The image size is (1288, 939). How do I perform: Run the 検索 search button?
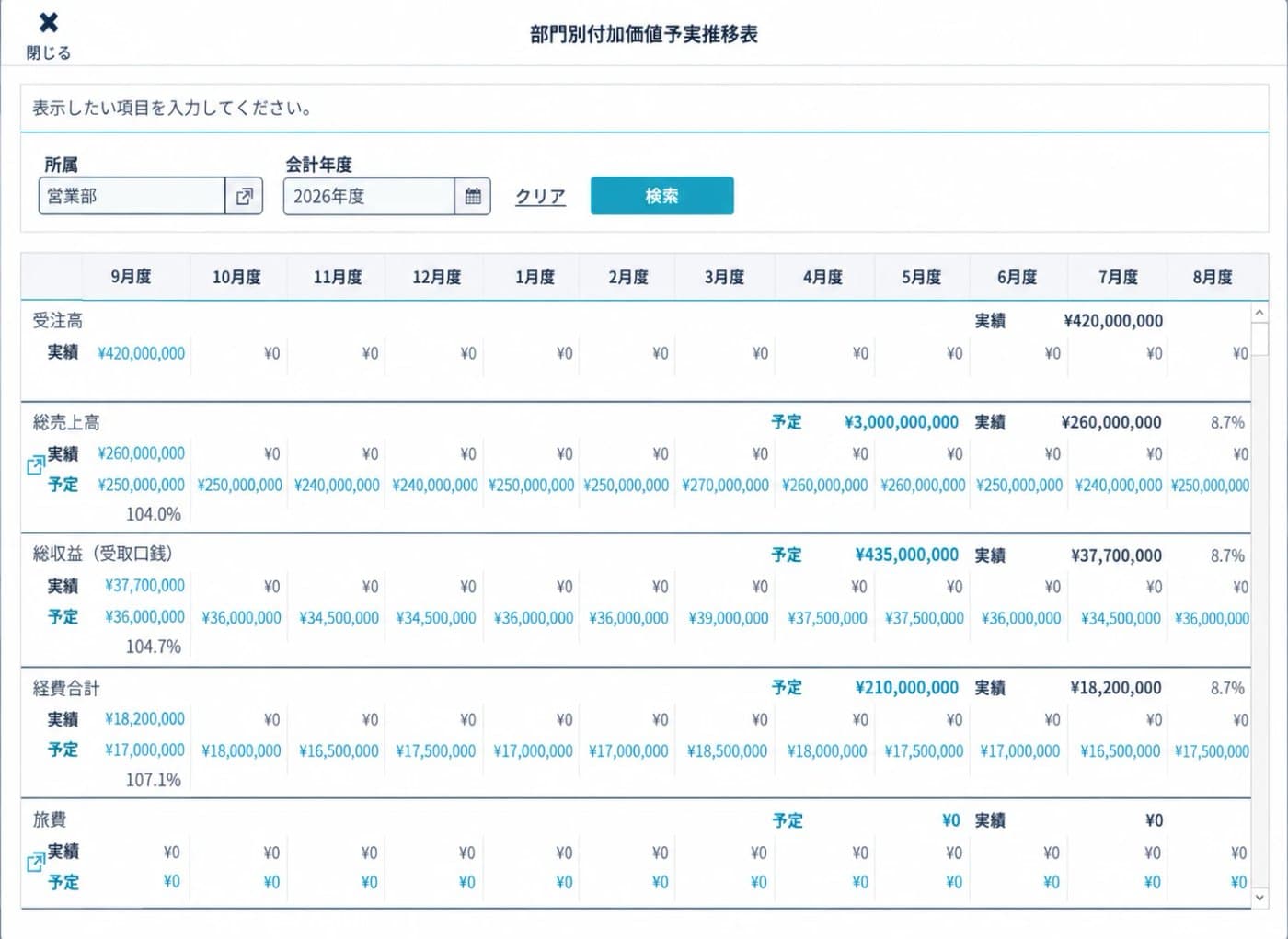coord(661,196)
